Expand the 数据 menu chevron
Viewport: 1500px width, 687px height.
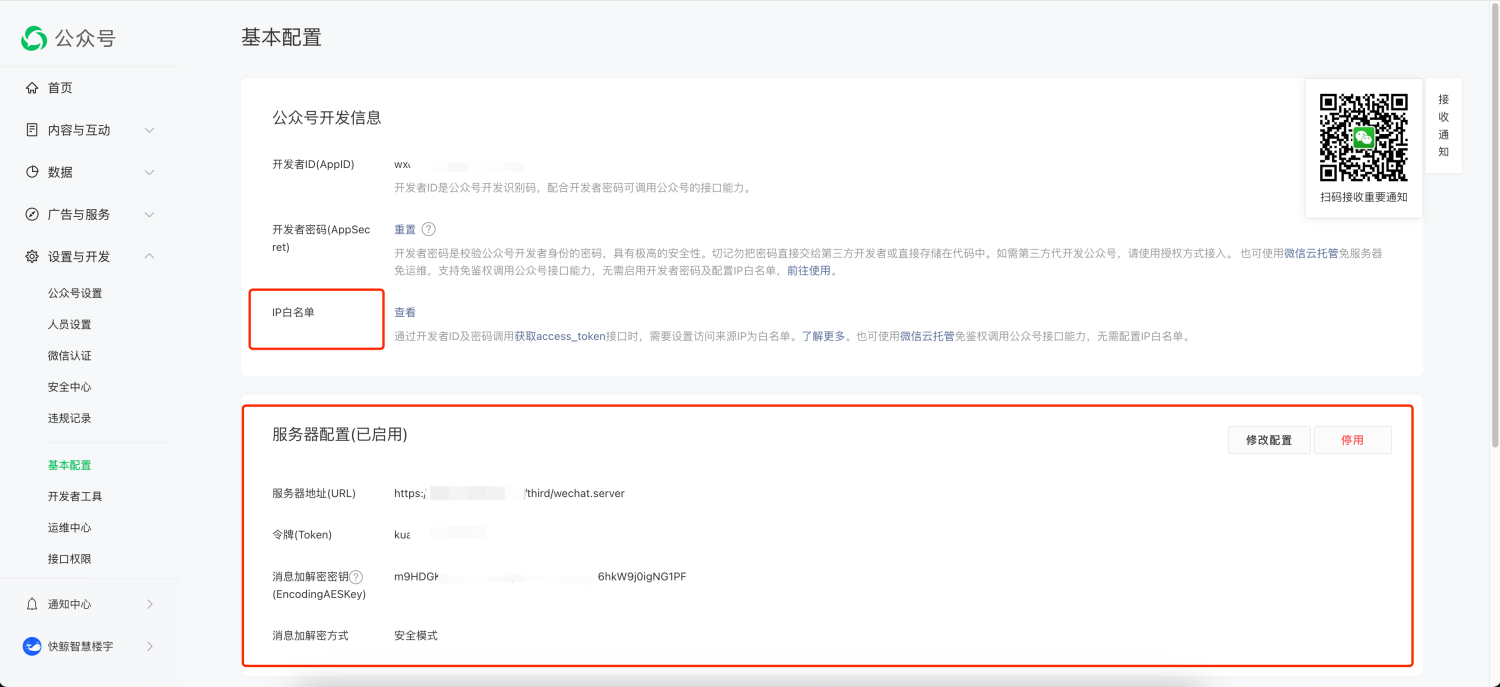coord(149,172)
